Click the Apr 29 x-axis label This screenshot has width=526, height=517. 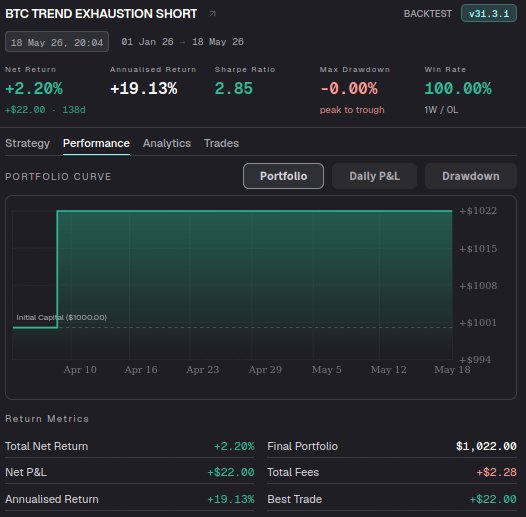coord(265,370)
